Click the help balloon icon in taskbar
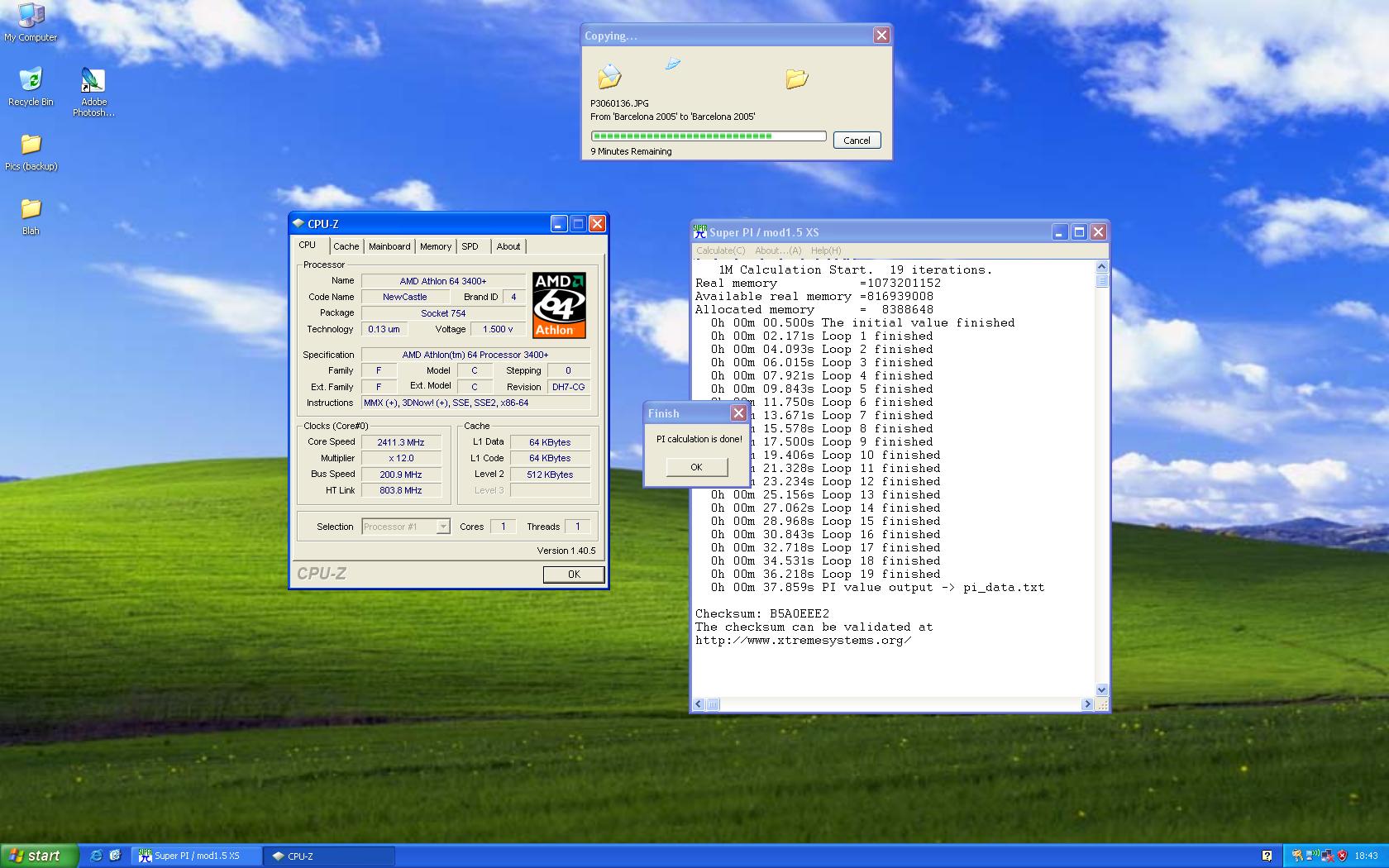This screenshot has height=868, width=1389. pos(1267,856)
